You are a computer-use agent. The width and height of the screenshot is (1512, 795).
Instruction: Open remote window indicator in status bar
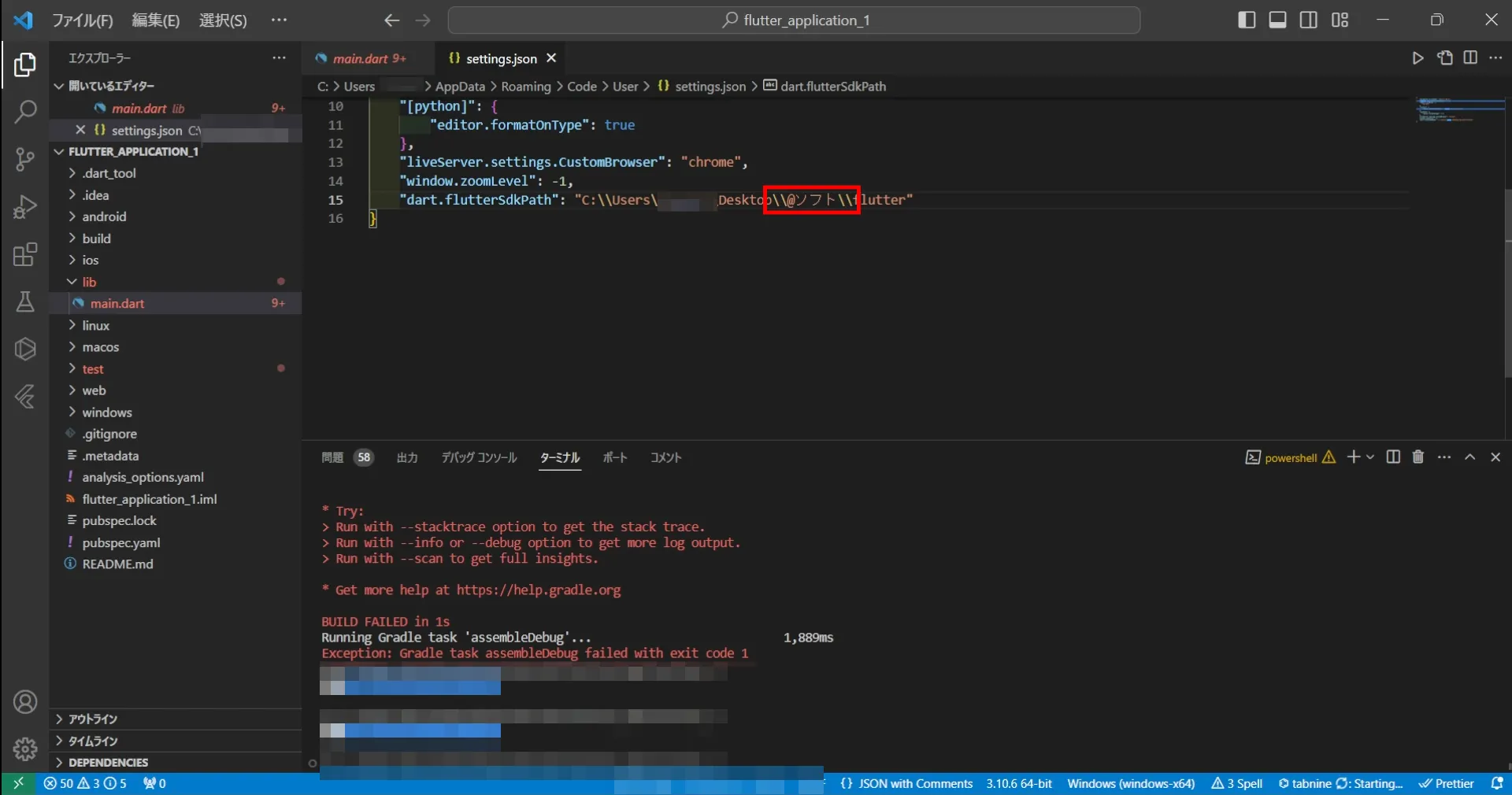coord(18,784)
